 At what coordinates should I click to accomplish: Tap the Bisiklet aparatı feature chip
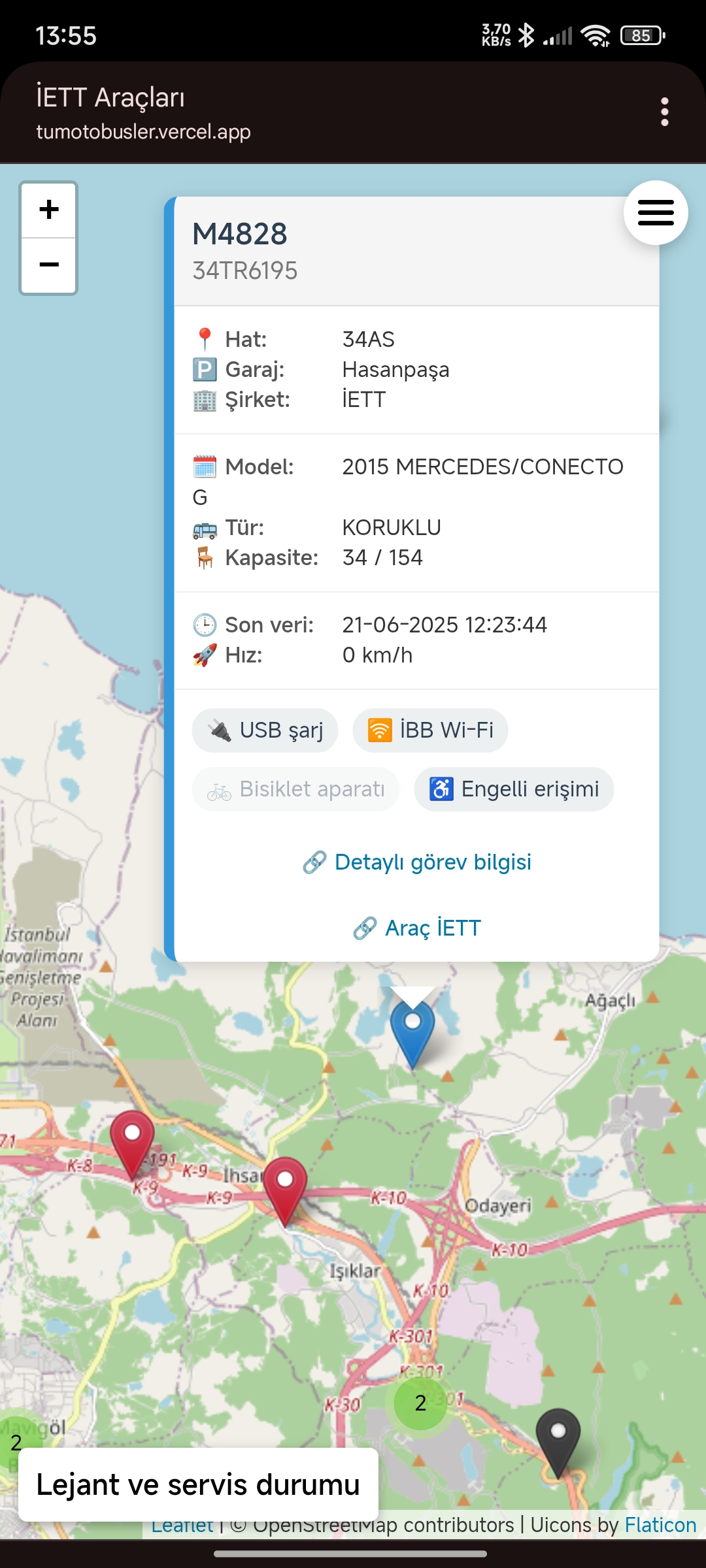pos(295,789)
